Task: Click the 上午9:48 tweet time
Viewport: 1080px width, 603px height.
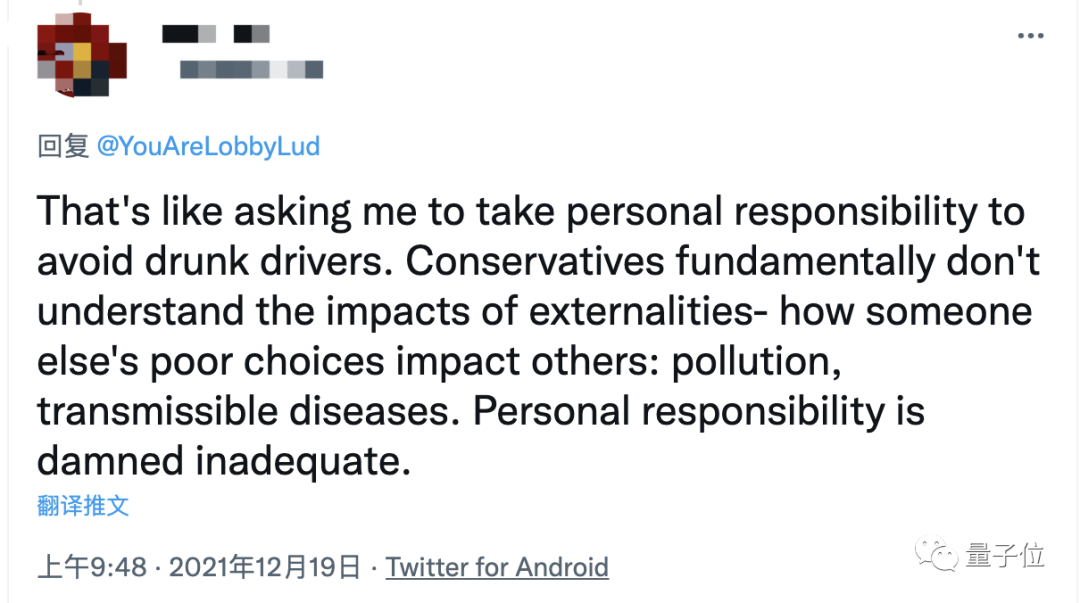Action: pyautogui.click(x=92, y=567)
